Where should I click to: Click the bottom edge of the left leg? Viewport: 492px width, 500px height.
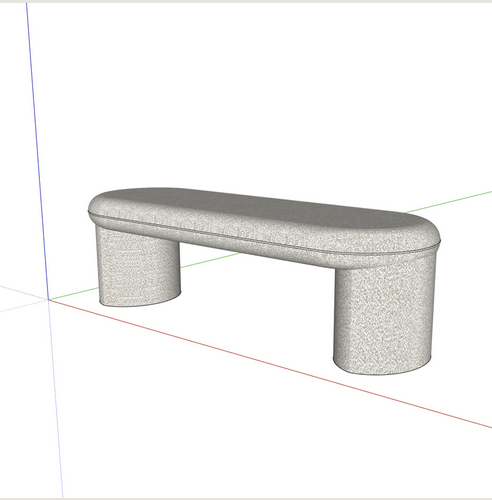click(140, 302)
